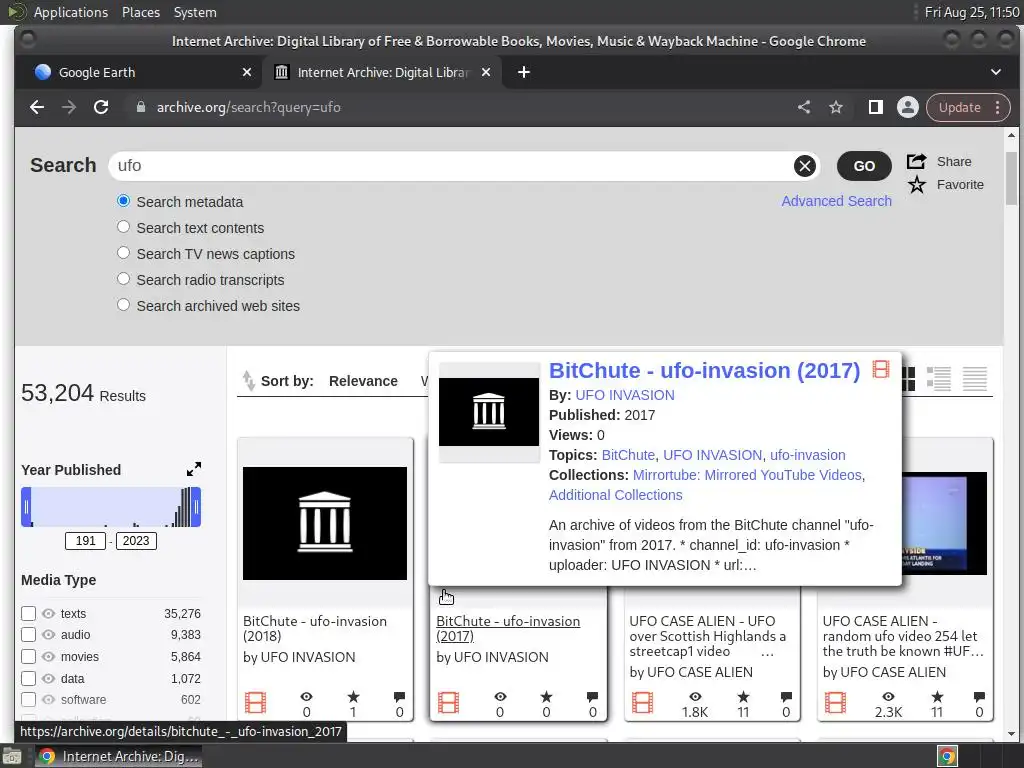
Task: Open the tab list dropdown arrow
Action: pyautogui.click(x=996, y=72)
